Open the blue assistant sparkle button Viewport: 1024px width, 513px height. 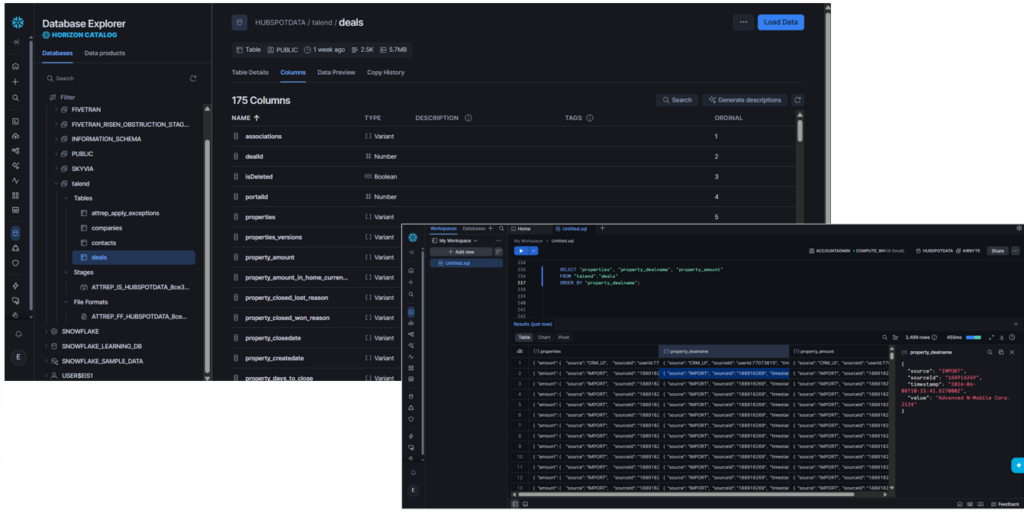[1017, 465]
